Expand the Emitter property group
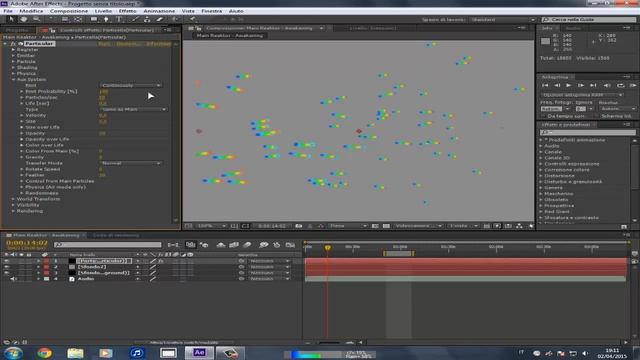The height and width of the screenshot is (360, 640). [x=13, y=56]
